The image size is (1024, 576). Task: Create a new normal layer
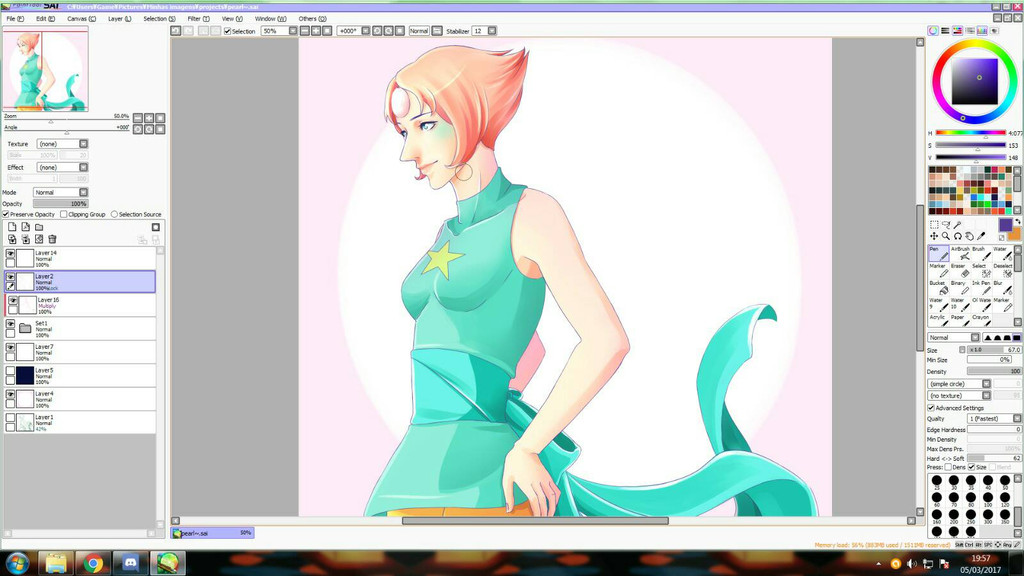click(12, 227)
